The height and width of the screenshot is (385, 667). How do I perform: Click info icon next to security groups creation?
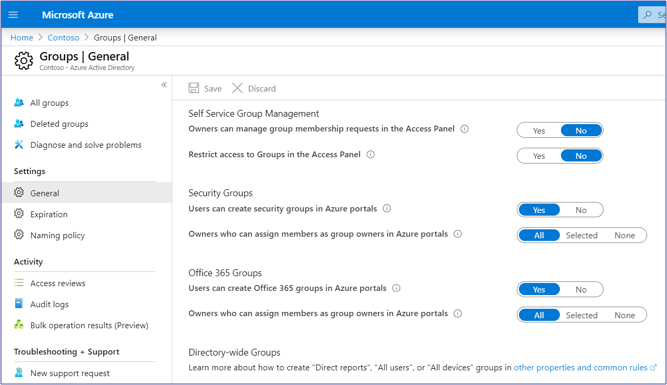tap(387, 208)
